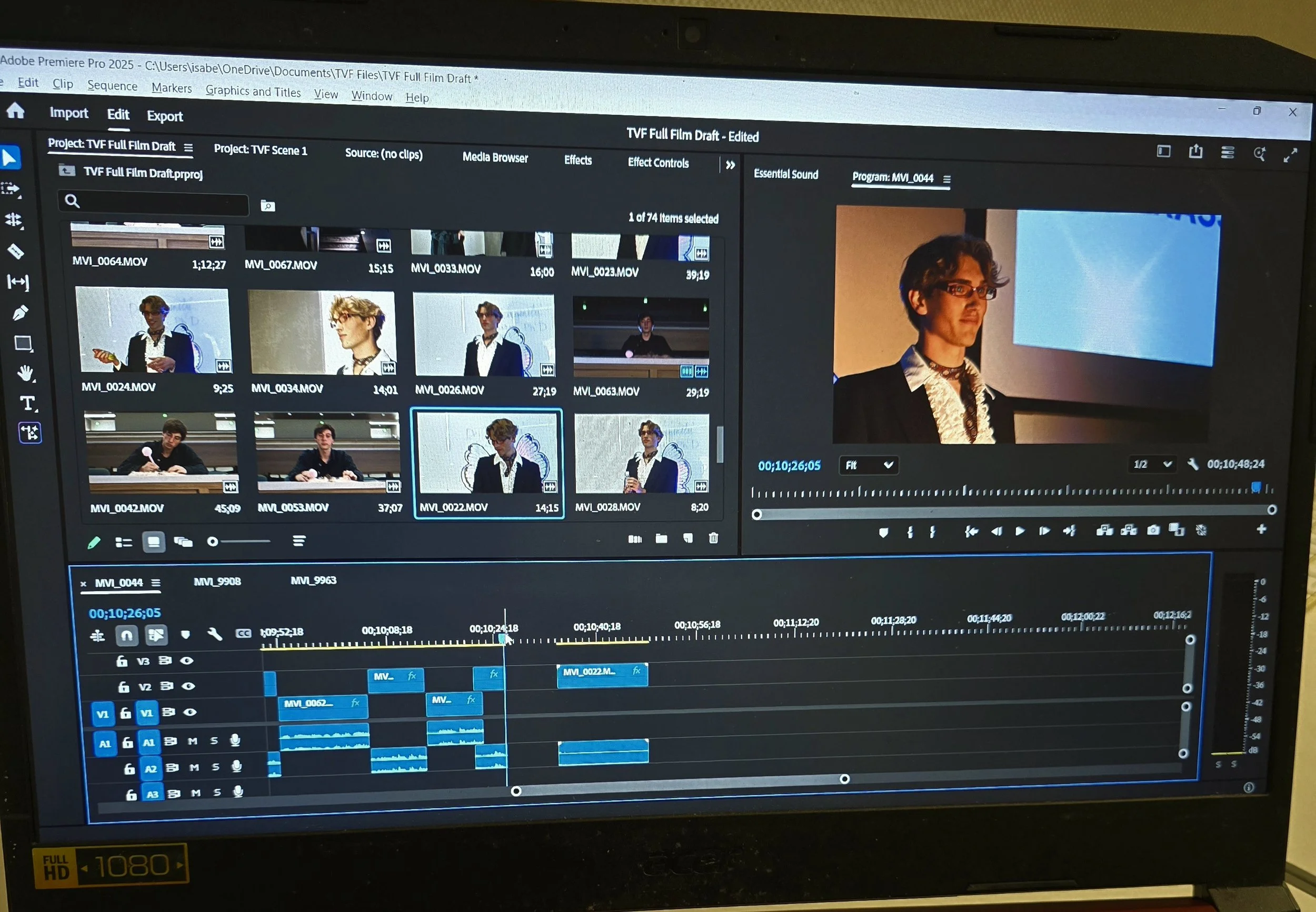
Task: Expand hidden panel tabs double-chevron
Action: [730, 165]
